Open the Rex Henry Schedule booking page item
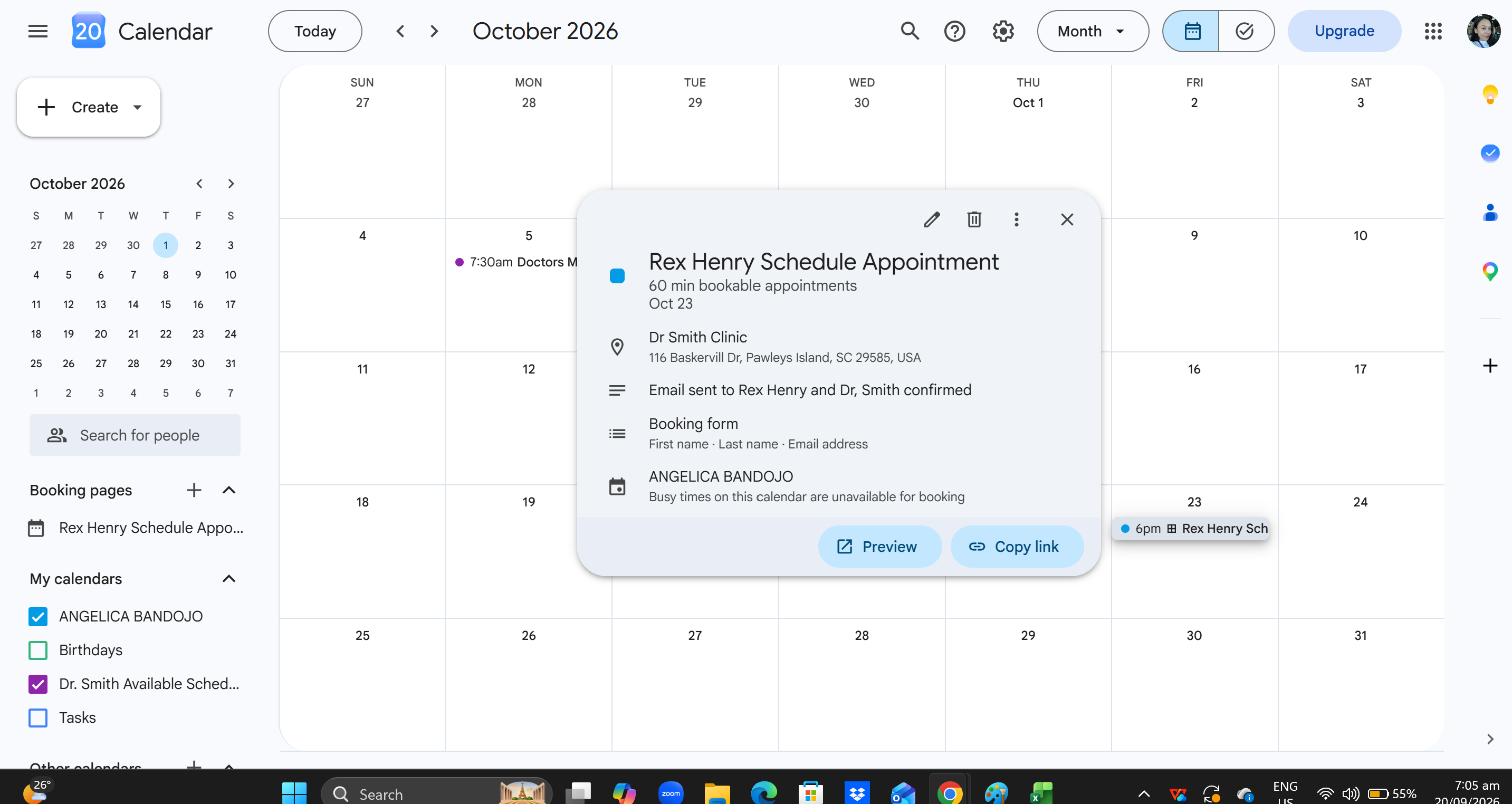 coord(136,528)
